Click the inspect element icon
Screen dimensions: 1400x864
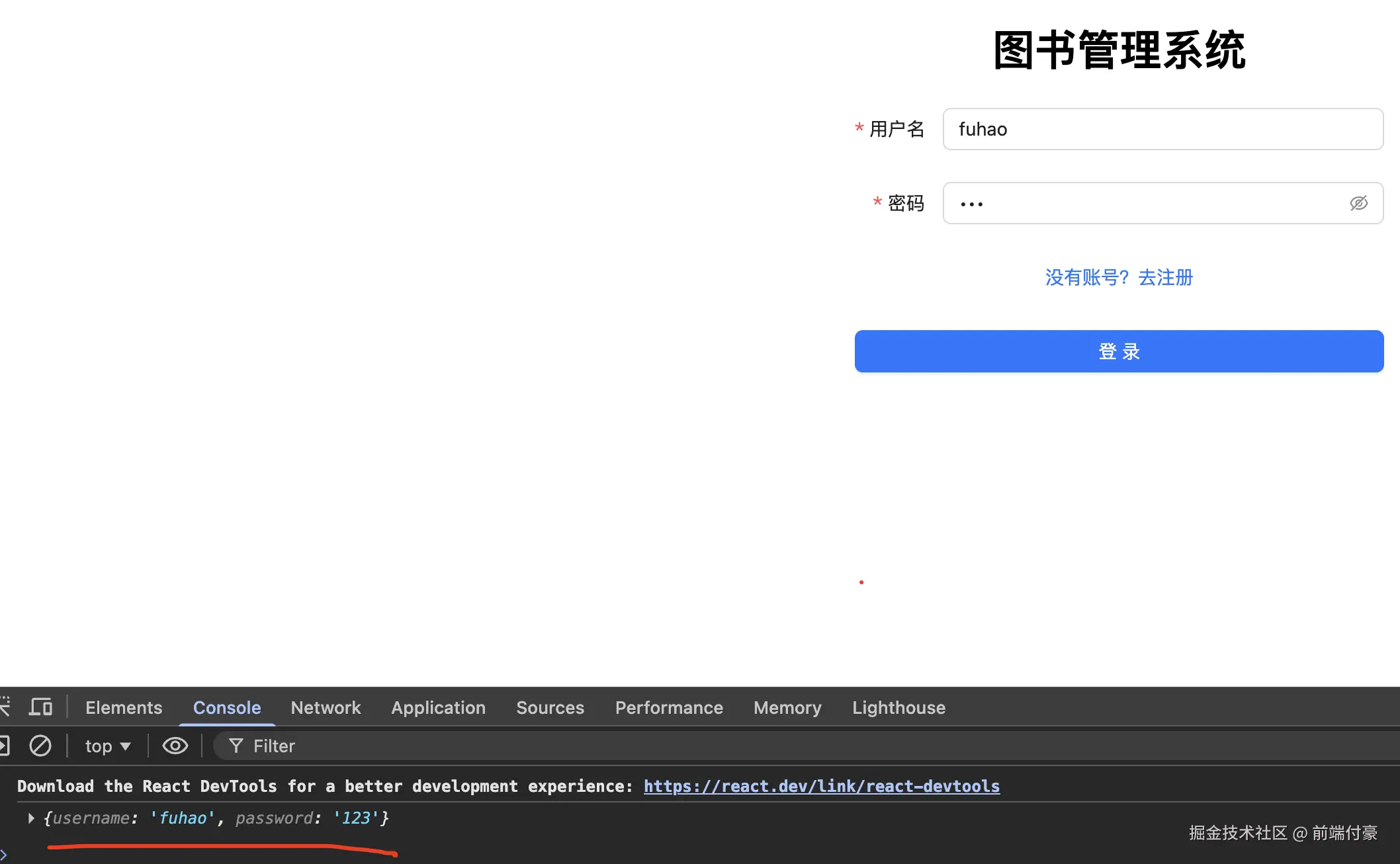coord(5,707)
